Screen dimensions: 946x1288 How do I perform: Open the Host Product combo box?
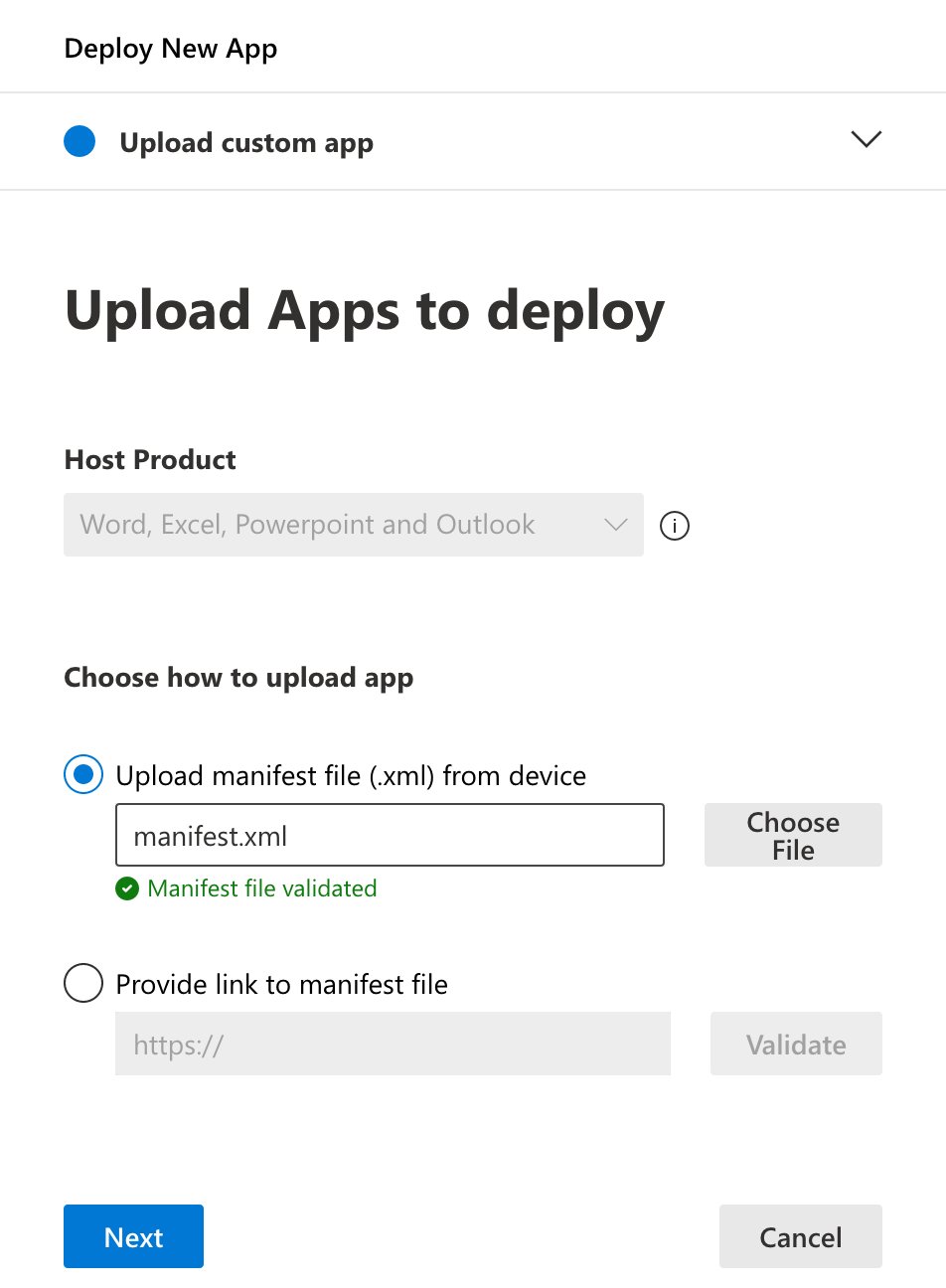pyautogui.click(x=338, y=525)
